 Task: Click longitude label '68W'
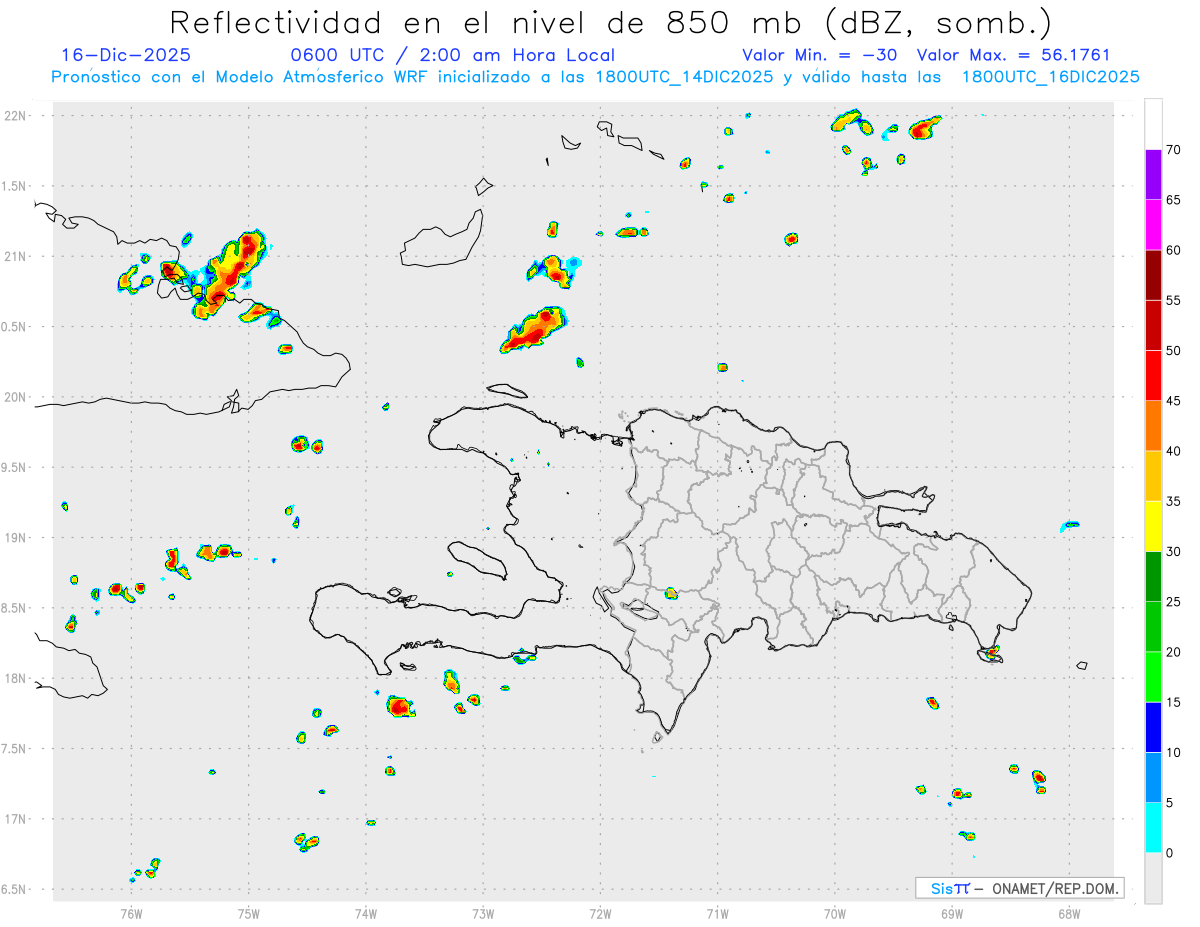1069,913
